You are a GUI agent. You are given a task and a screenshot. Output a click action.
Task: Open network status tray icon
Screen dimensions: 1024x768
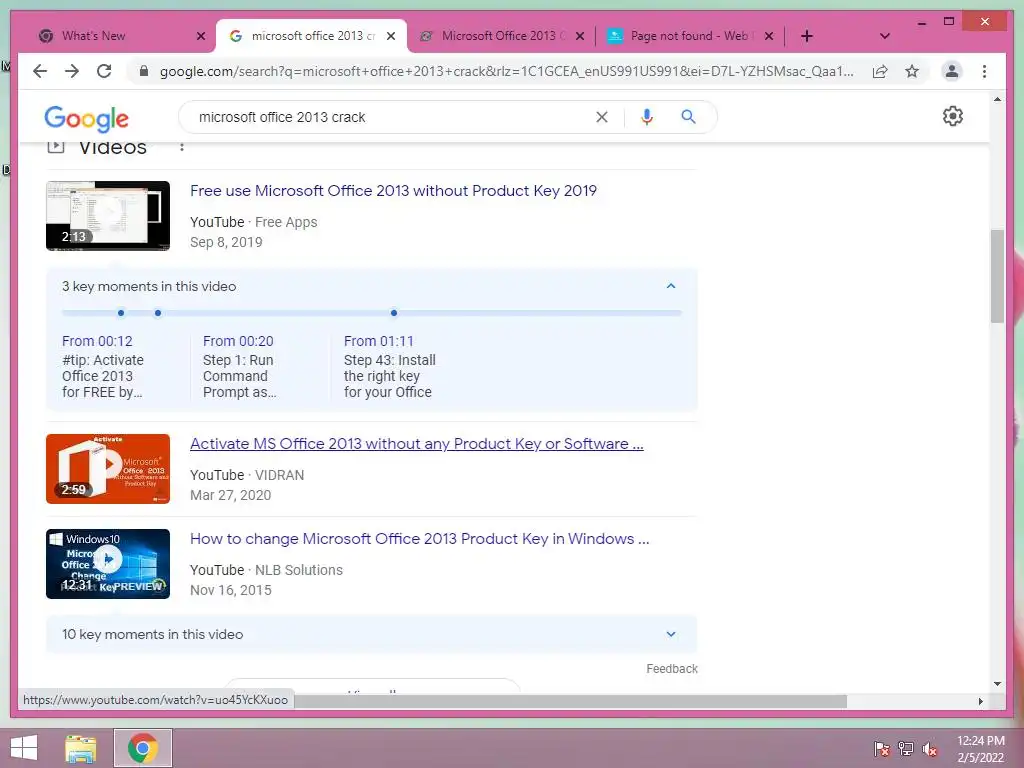click(906, 749)
